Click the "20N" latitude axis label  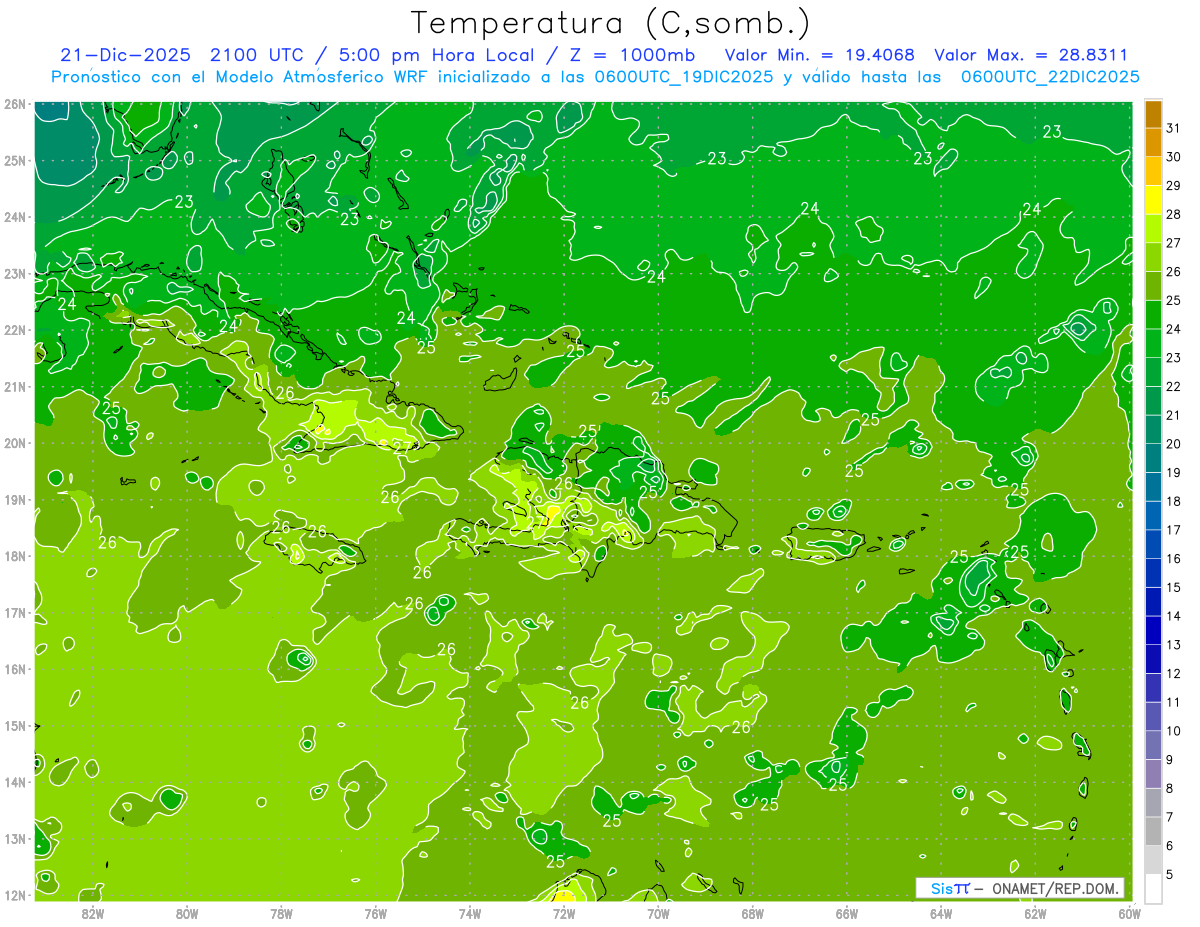[14, 443]
